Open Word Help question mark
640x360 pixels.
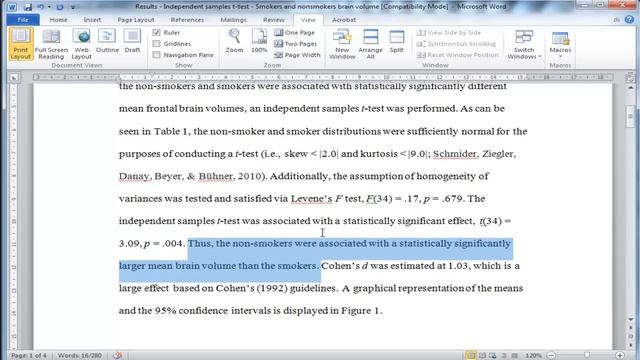pos(629,20)
